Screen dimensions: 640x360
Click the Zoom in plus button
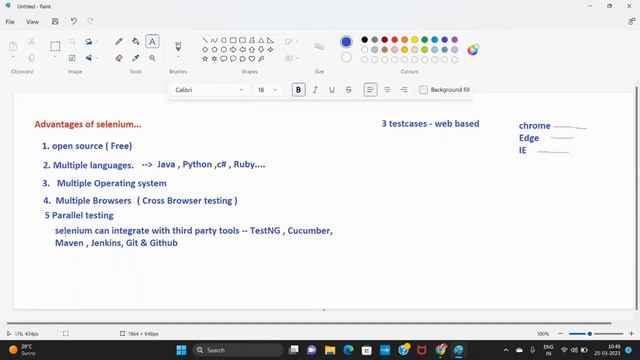(631, 333)
